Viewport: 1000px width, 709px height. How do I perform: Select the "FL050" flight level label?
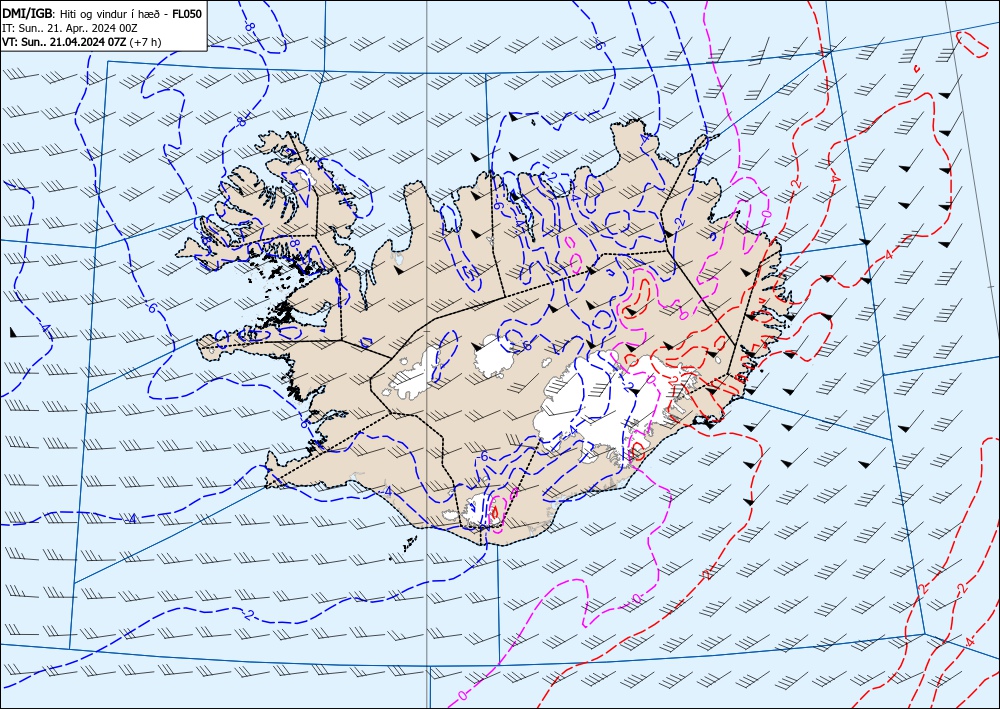[x=188, y=13]
